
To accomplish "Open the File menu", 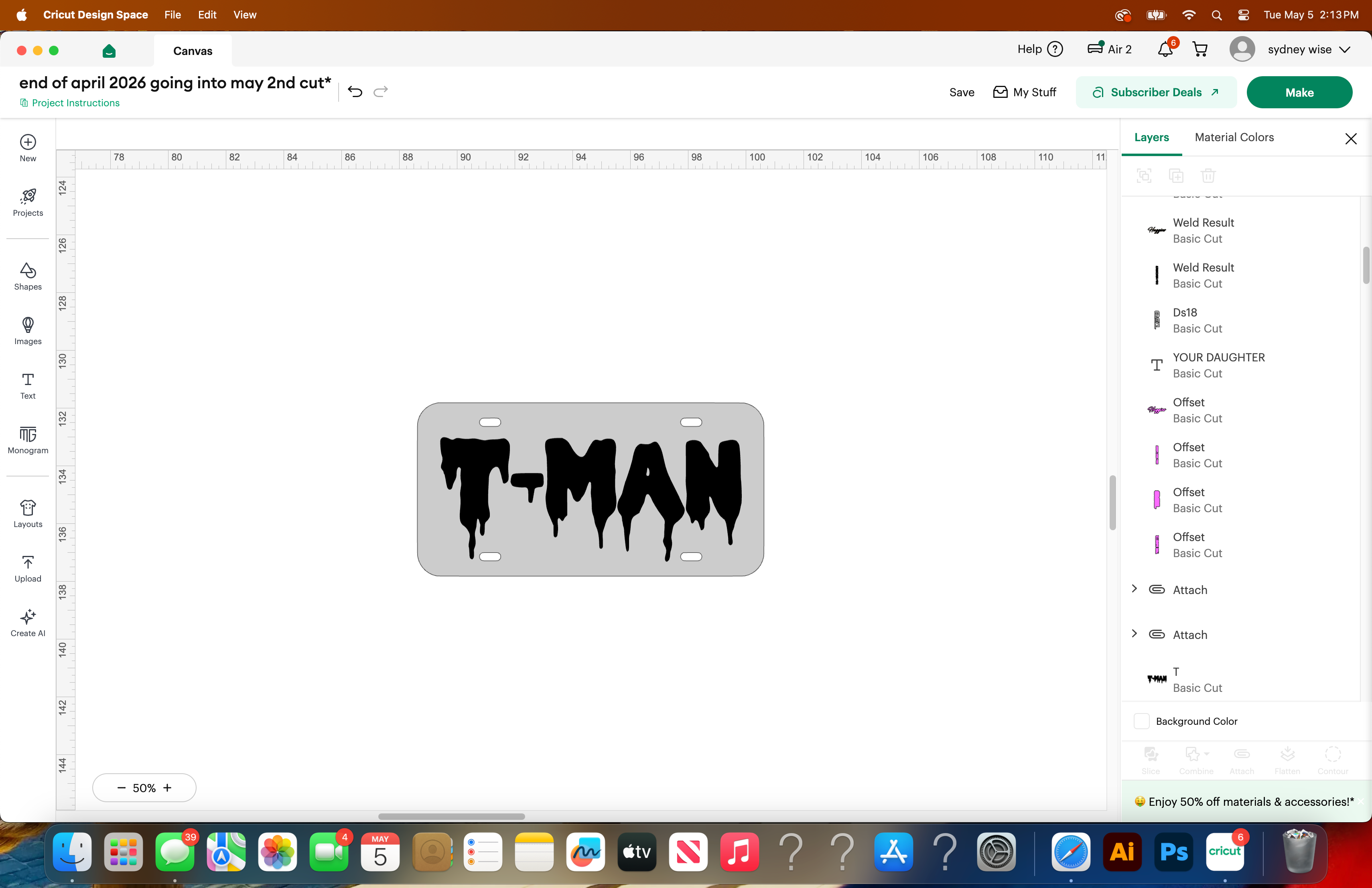I will tap(173, 15).
